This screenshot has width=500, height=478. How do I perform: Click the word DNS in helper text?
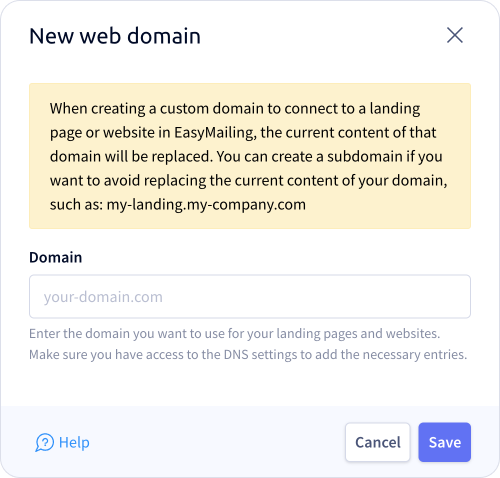pyautogui.click(x=236, y=354)
